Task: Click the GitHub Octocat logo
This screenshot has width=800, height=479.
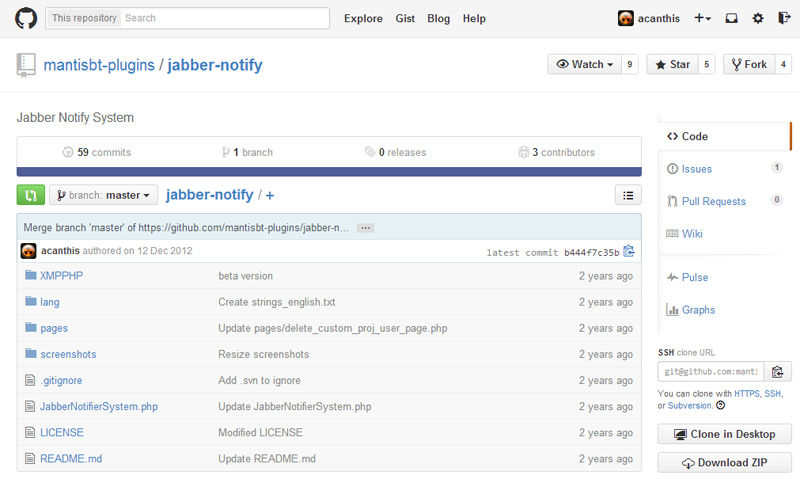Action: [26, 18]
